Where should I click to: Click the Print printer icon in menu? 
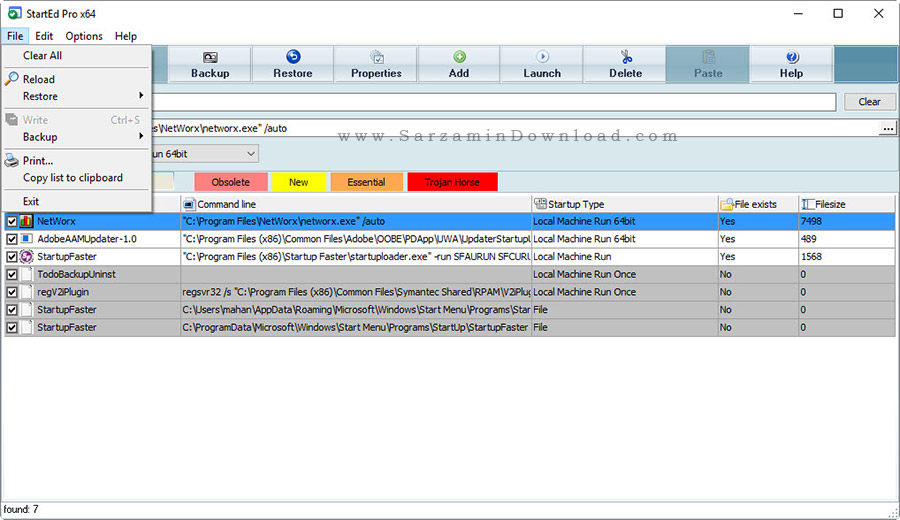[x=11, y=161]
